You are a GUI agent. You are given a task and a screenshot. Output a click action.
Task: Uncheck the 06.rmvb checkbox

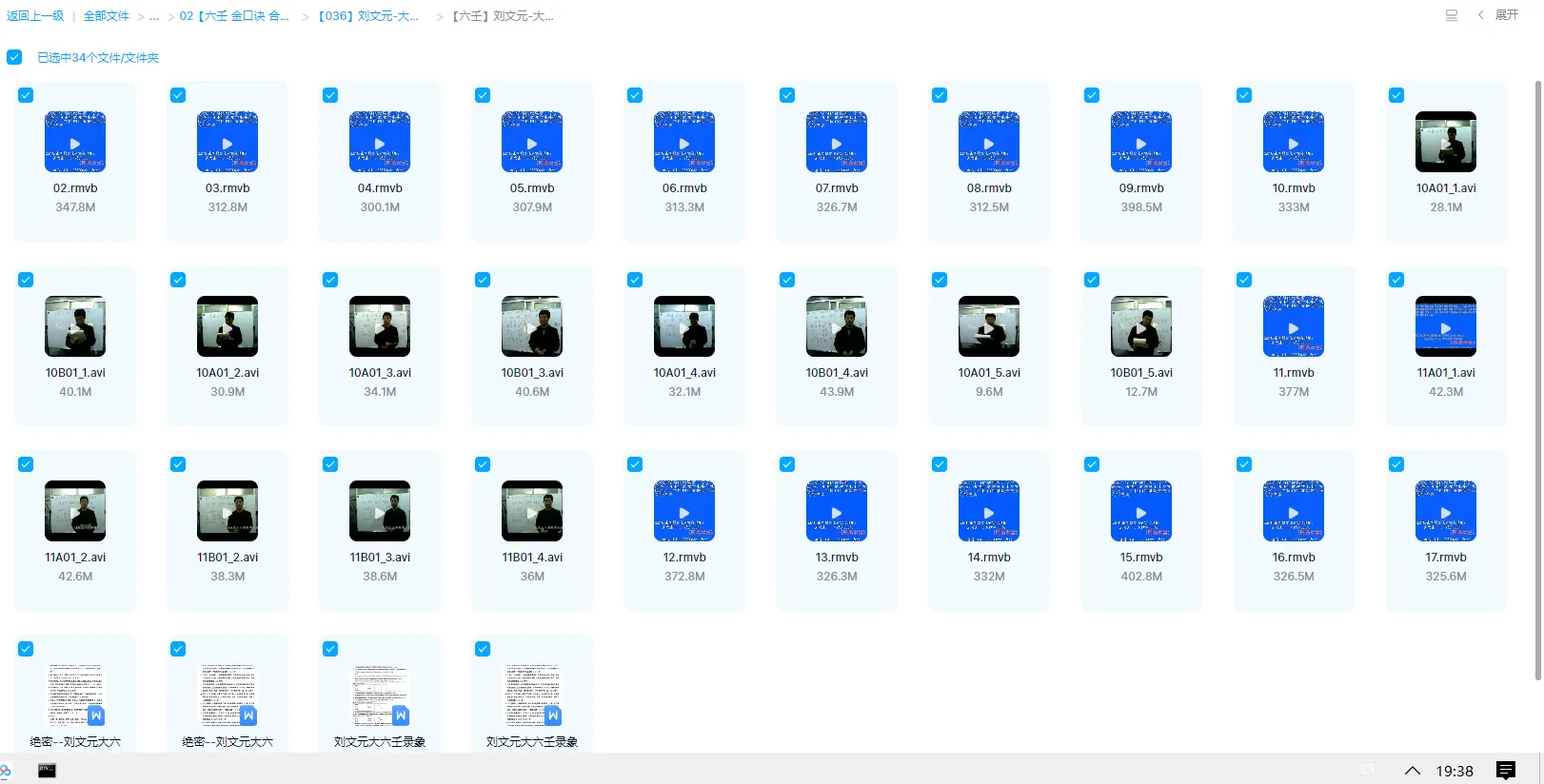pyautogui.click(x=635, y=95)
